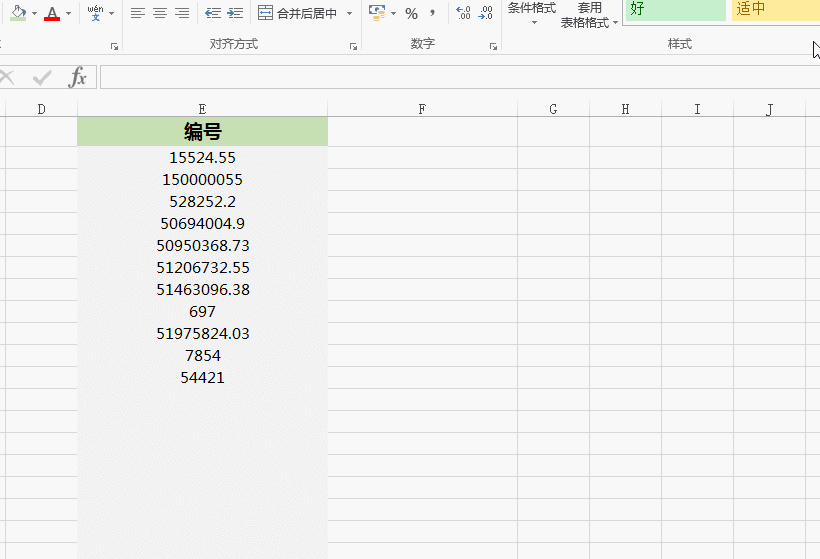The image size is (820, 559).
Task: Increase indent with the indent icon
Action: point(235,13)
